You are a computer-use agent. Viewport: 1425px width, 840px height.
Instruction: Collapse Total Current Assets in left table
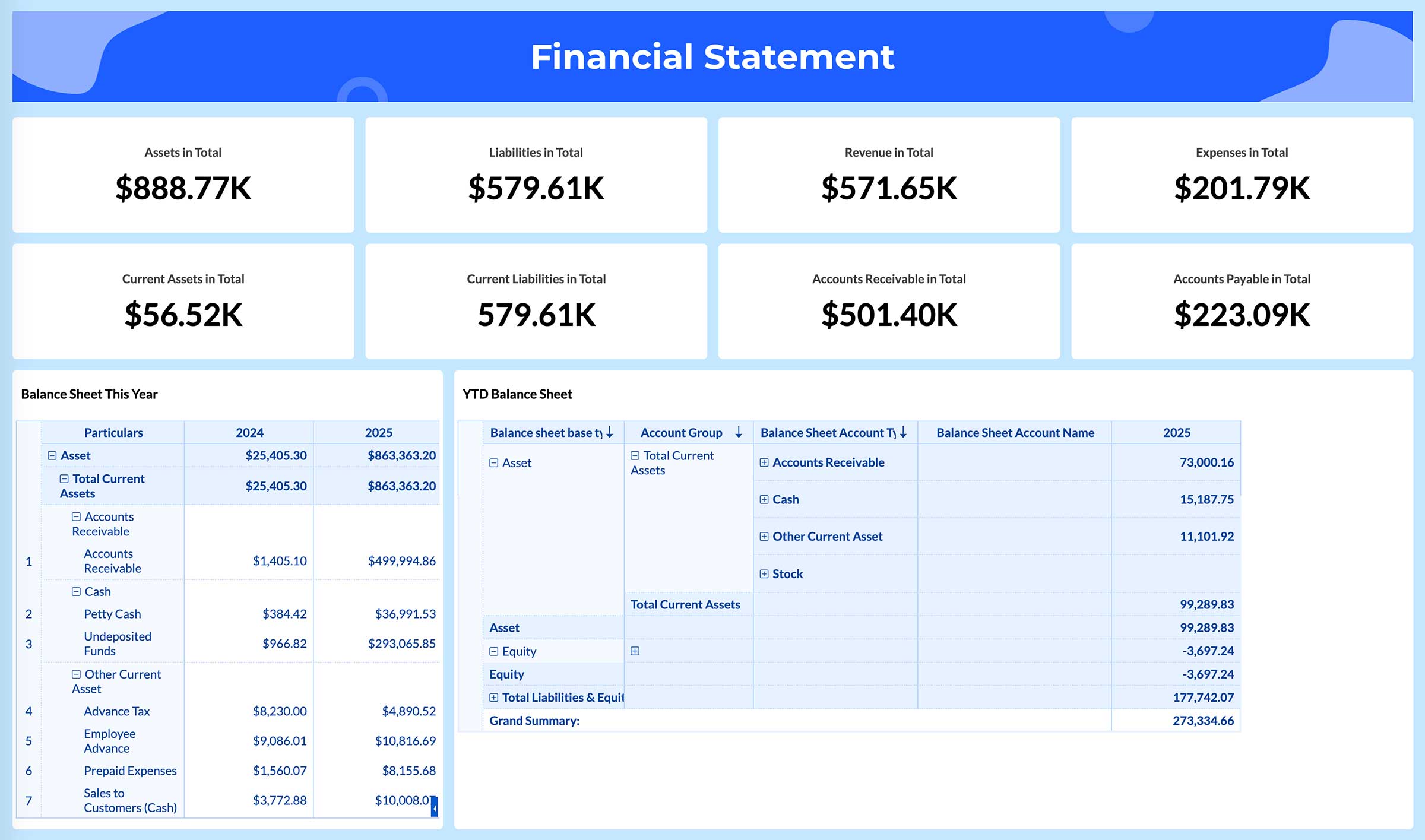tap(64, 479)
